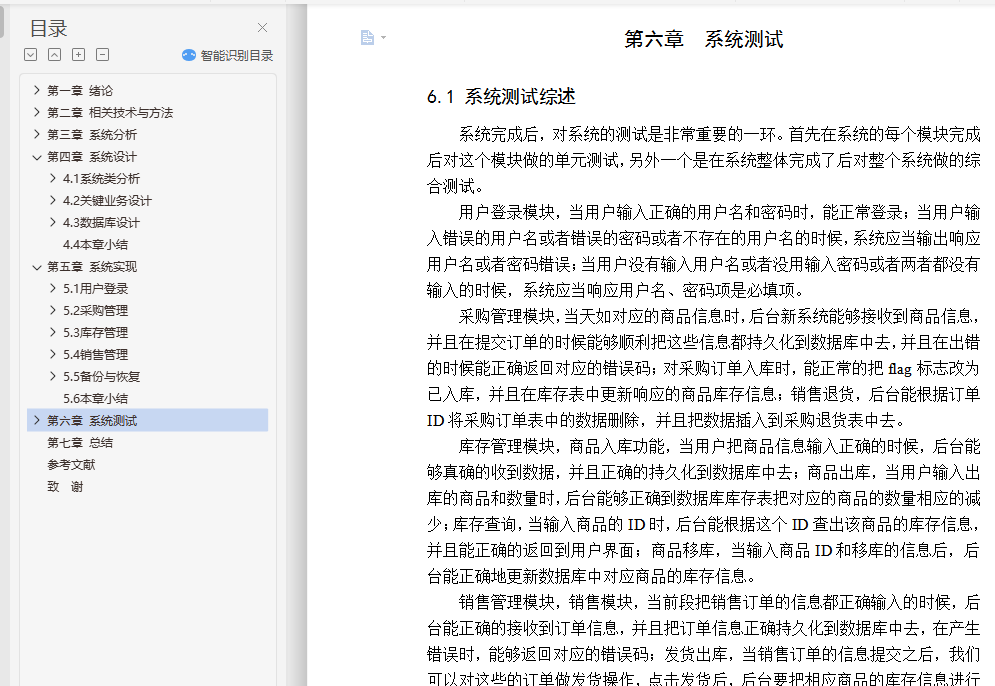Select 4.3数据库设计 outline item
Viewport: 995px width, 686px height.
pos(101,223)
